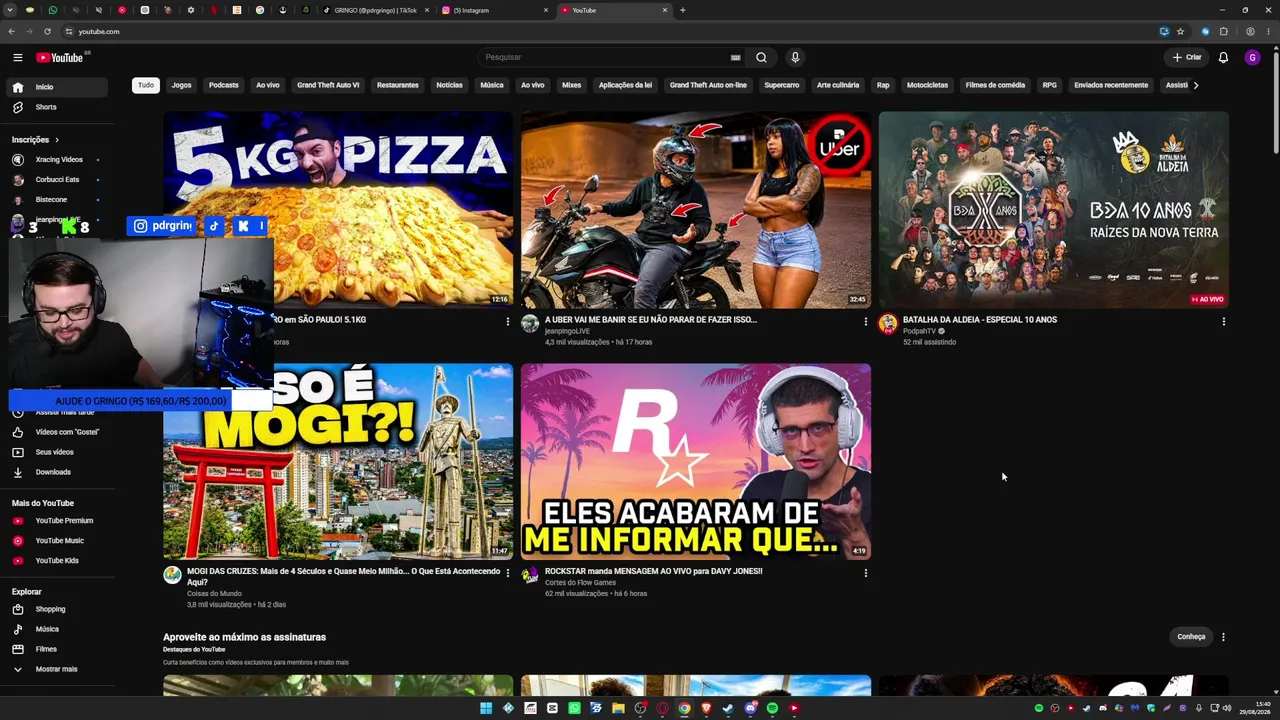
Task: Go back using the browser arrow
Action: (x=11, y=31)
